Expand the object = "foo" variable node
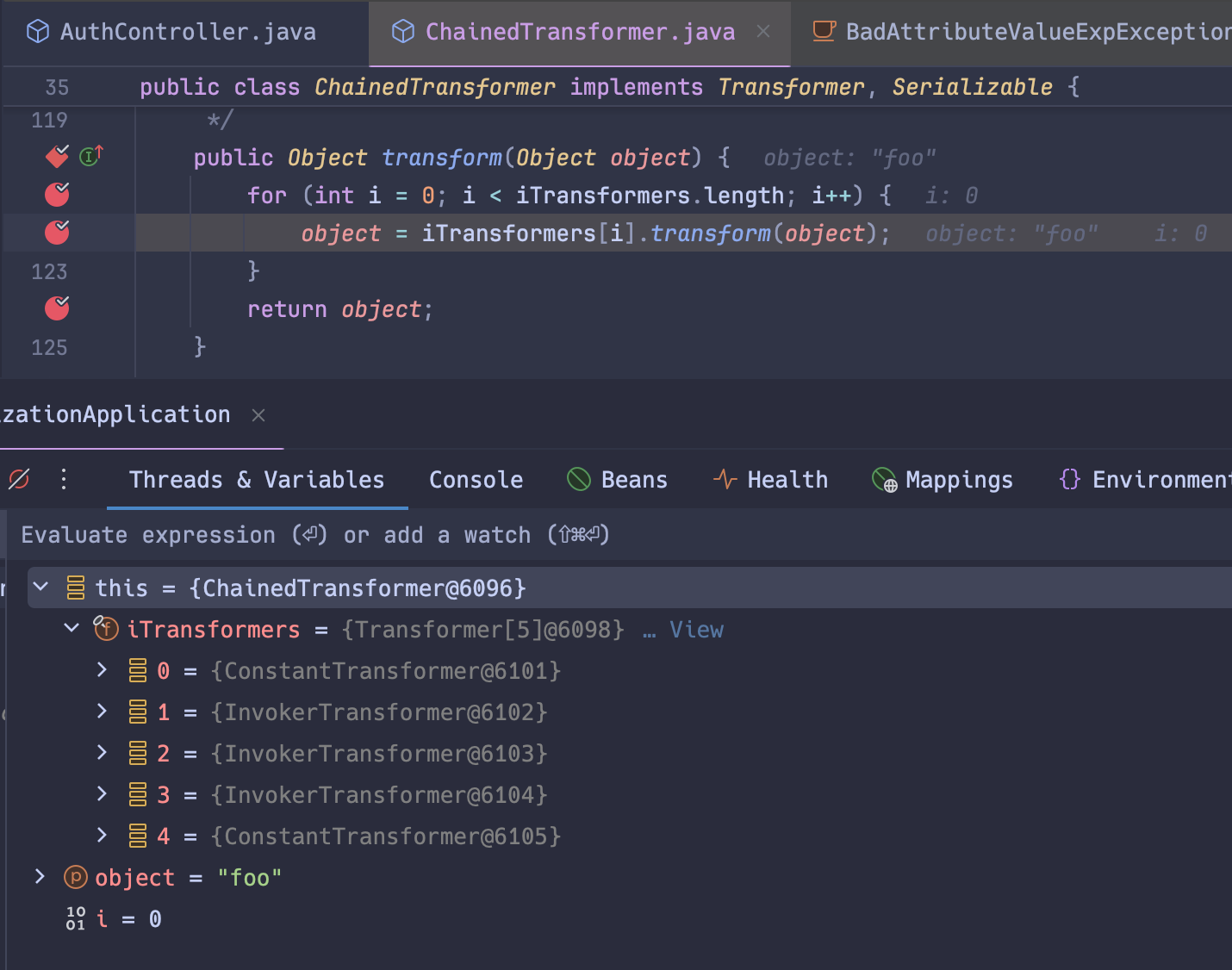 click(x=40, y=877)
